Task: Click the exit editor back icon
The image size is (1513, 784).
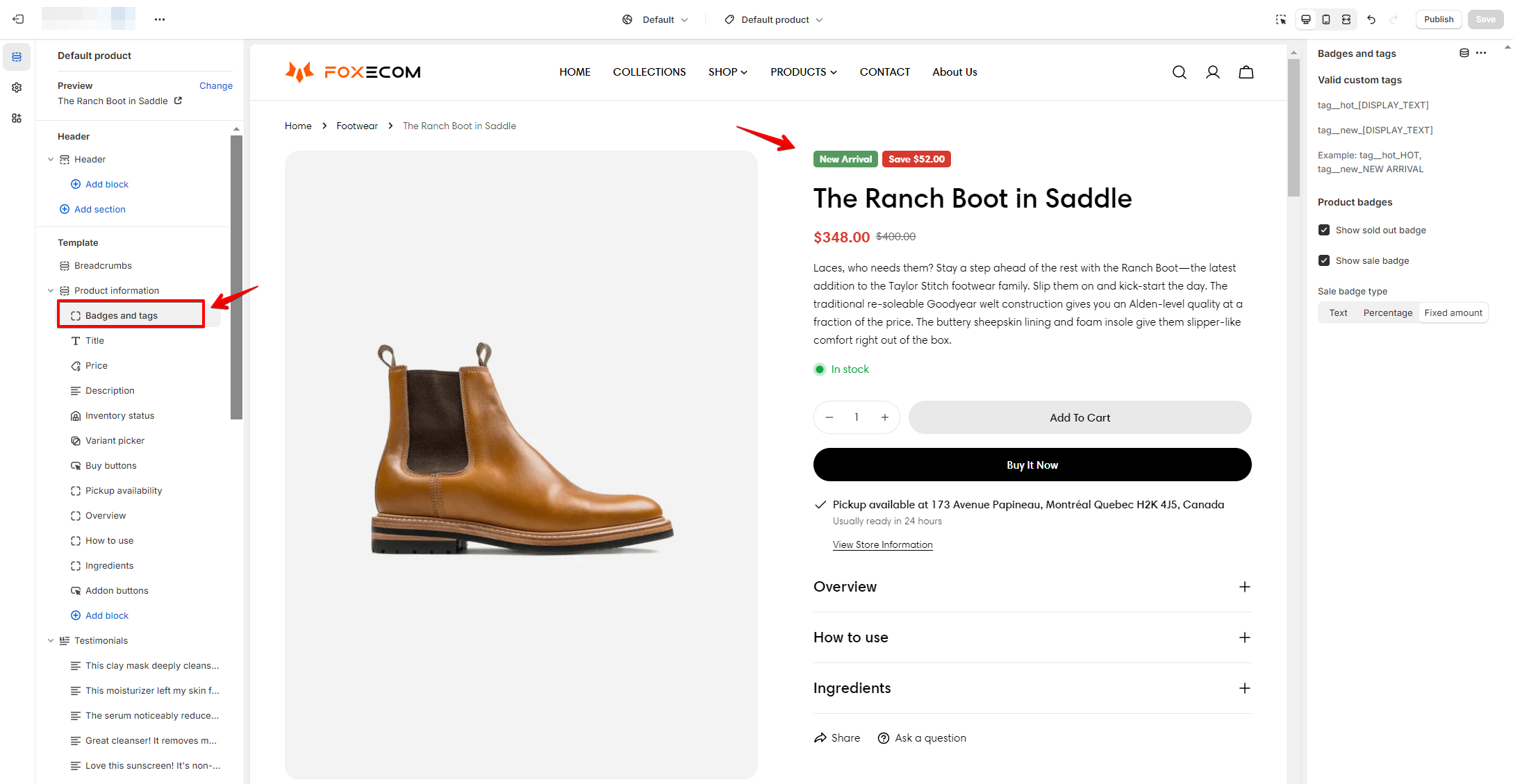Action: tap(18, 19)
